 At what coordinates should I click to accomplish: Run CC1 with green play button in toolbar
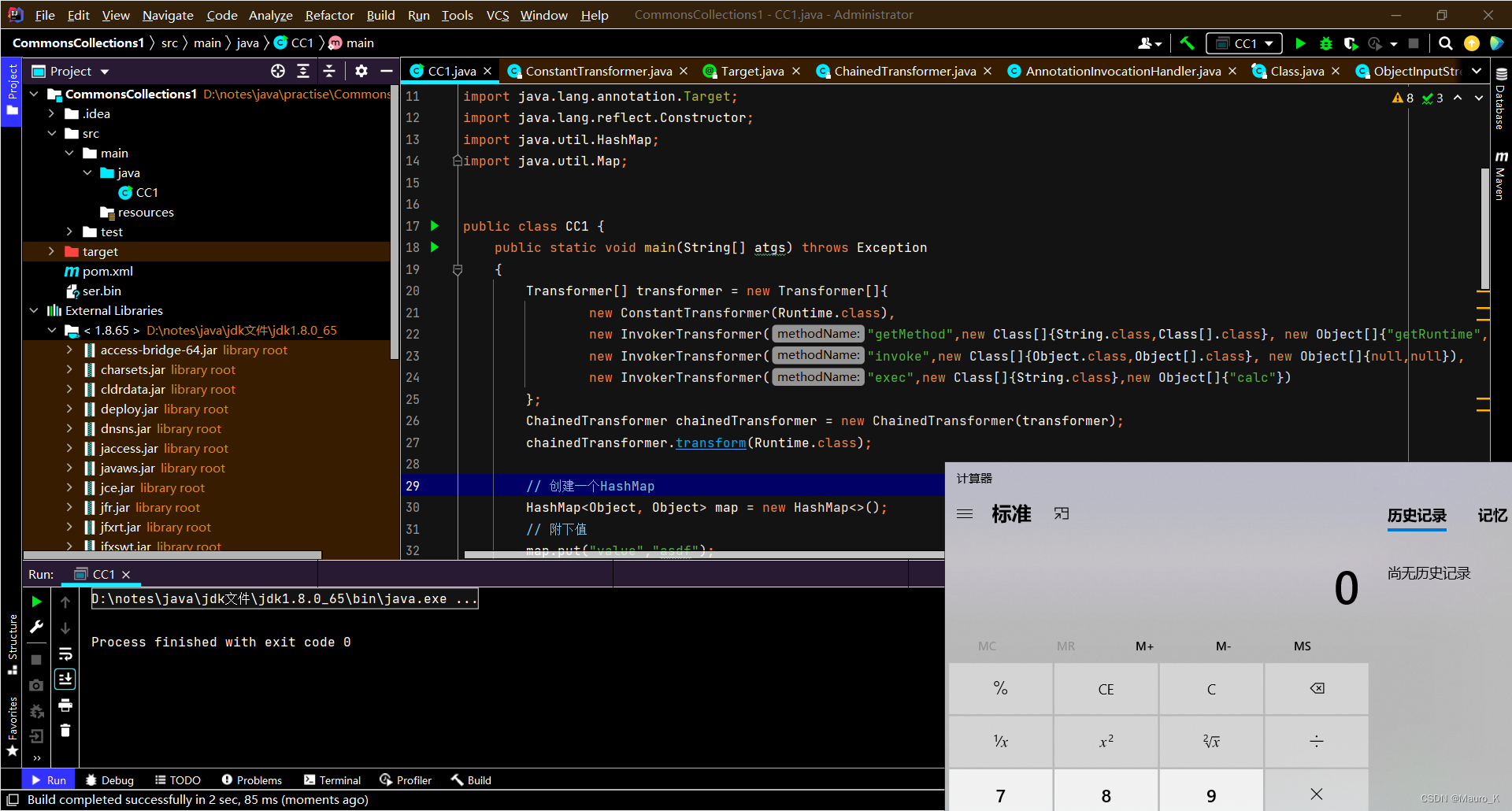click(1300, 43)
